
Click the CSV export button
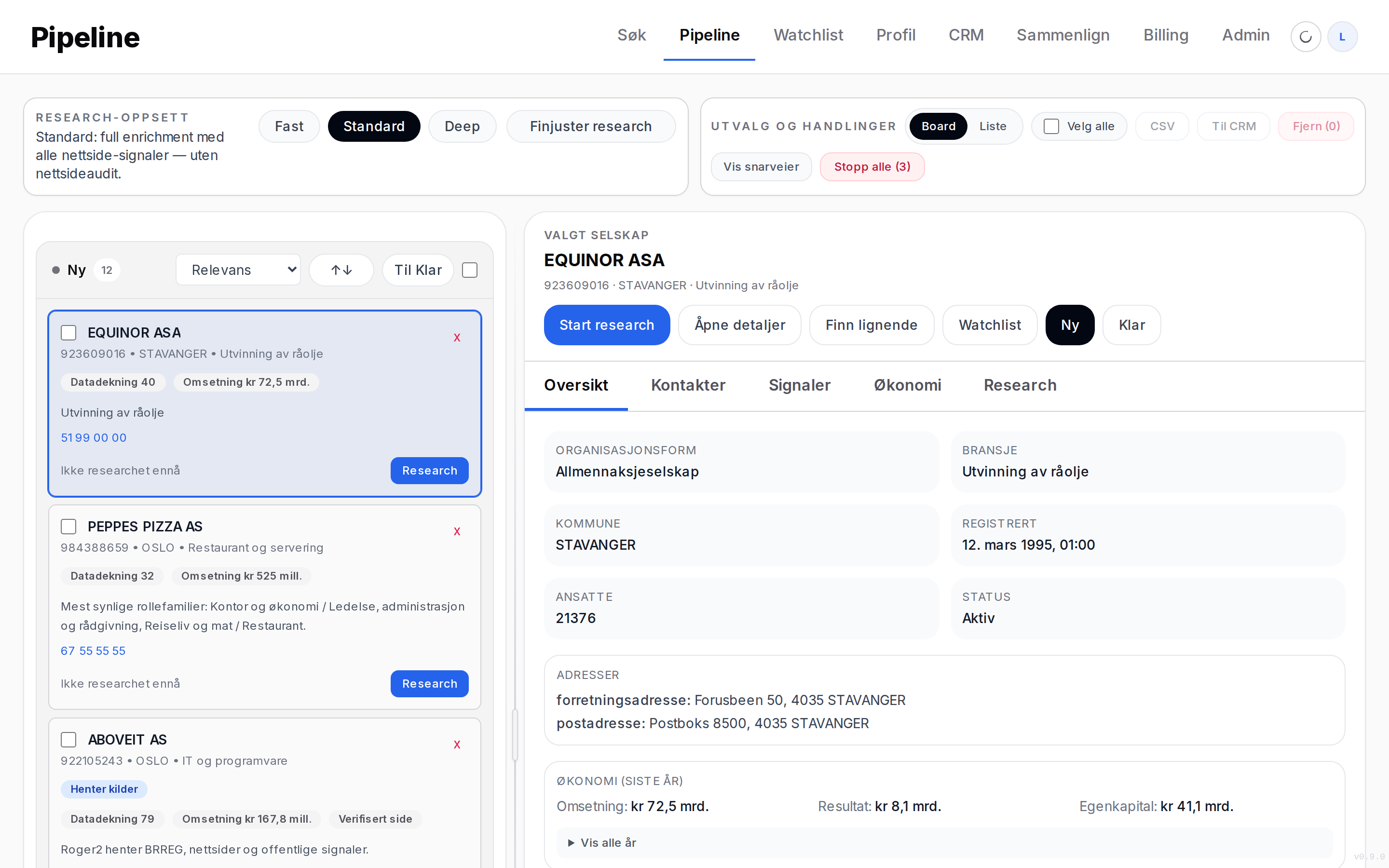tap(1162, 126)
